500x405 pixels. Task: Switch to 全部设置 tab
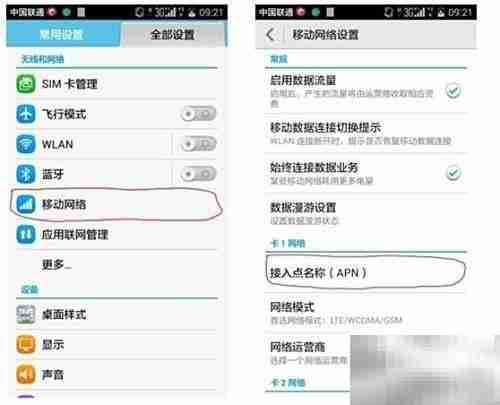pos(173,34)
